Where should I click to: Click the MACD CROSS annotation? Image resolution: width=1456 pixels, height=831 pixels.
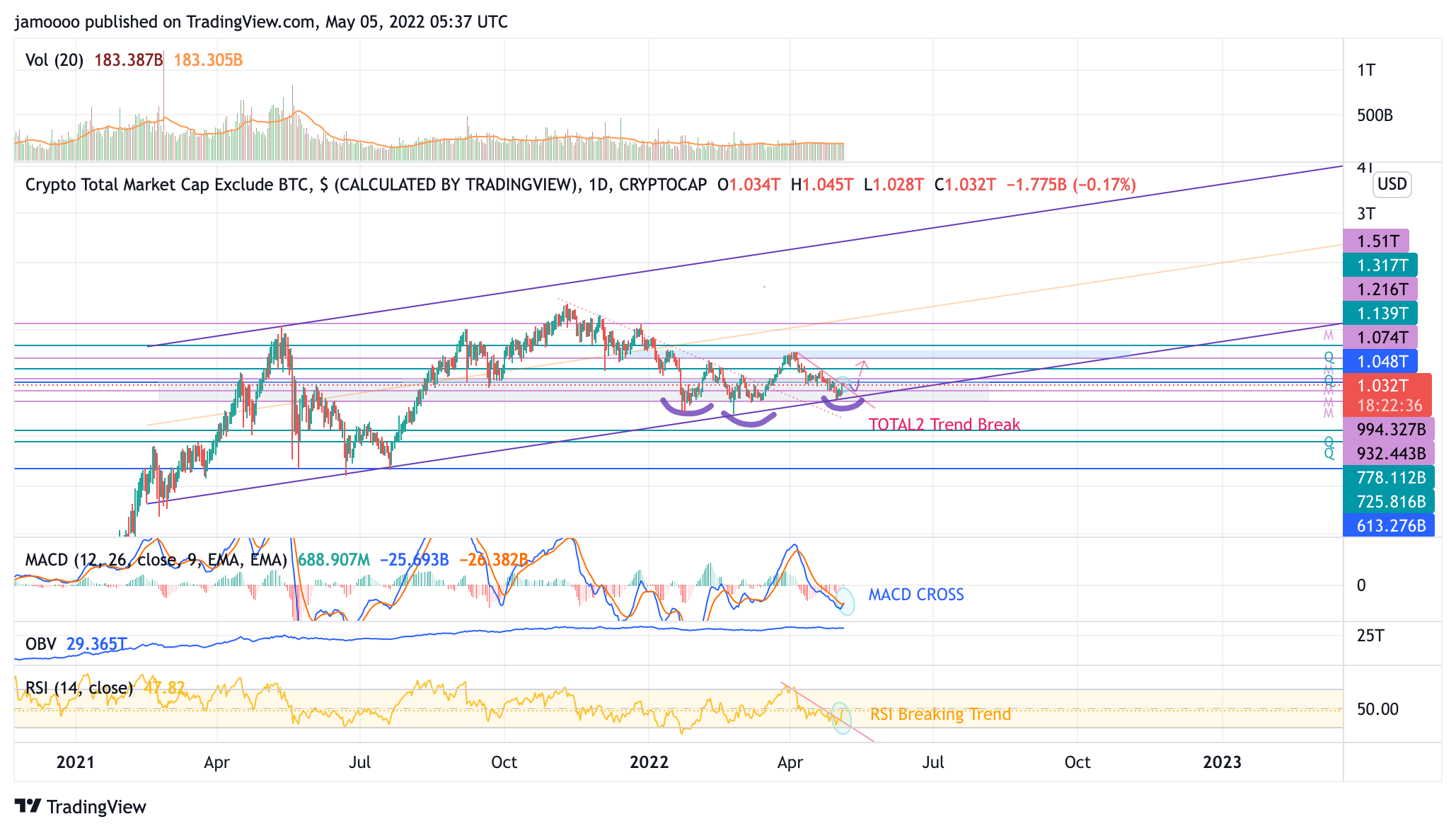(916, 595)
